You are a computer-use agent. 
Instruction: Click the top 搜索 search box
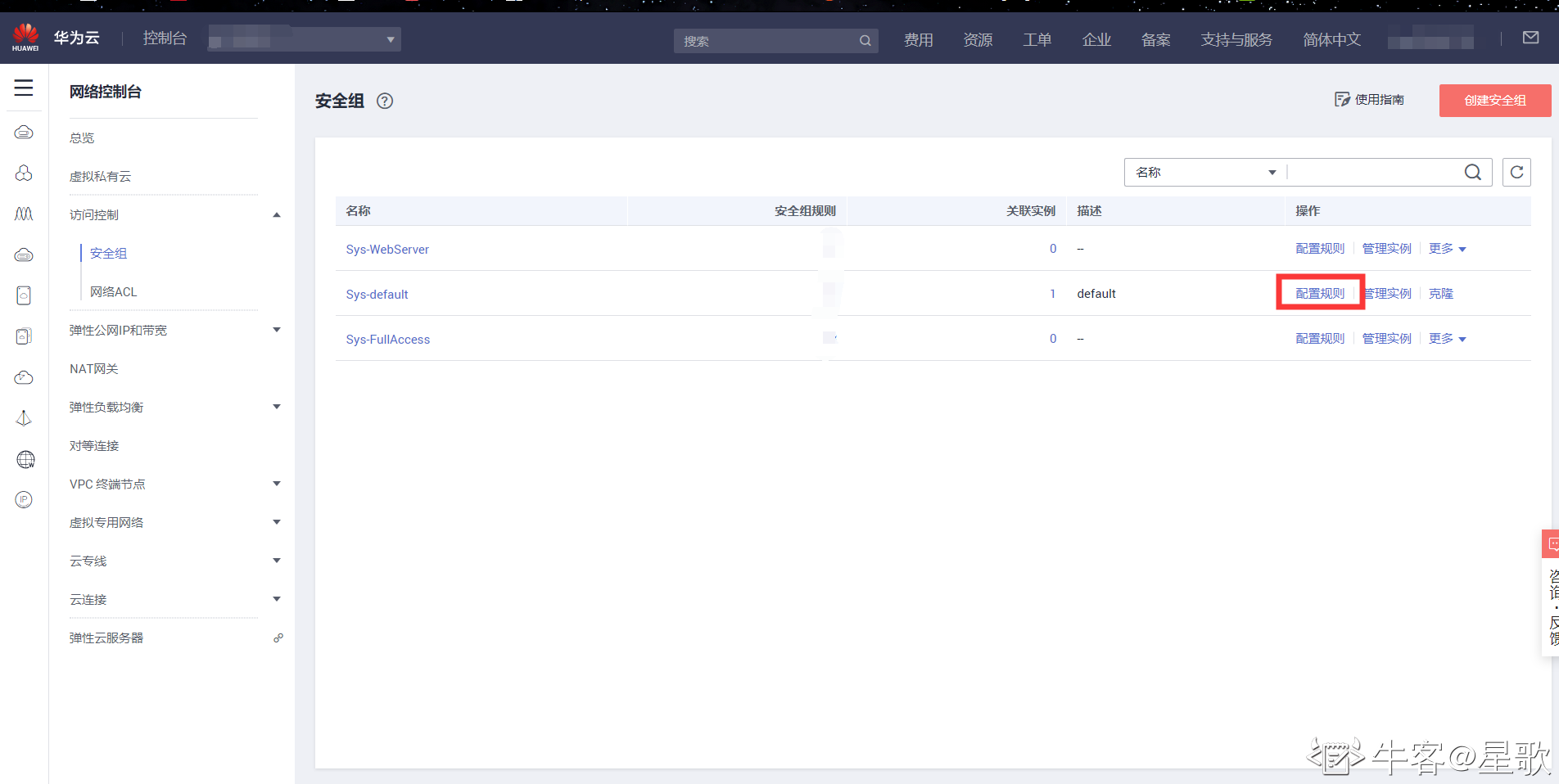click(x=775, y=41)
